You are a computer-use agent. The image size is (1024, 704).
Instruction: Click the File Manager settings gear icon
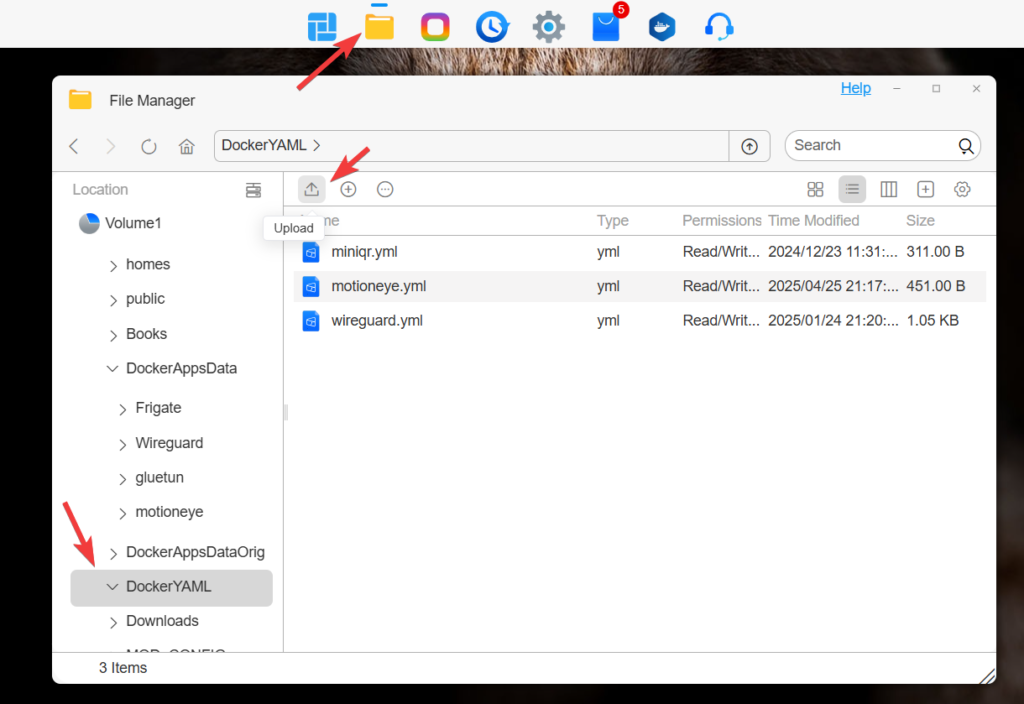962,189
